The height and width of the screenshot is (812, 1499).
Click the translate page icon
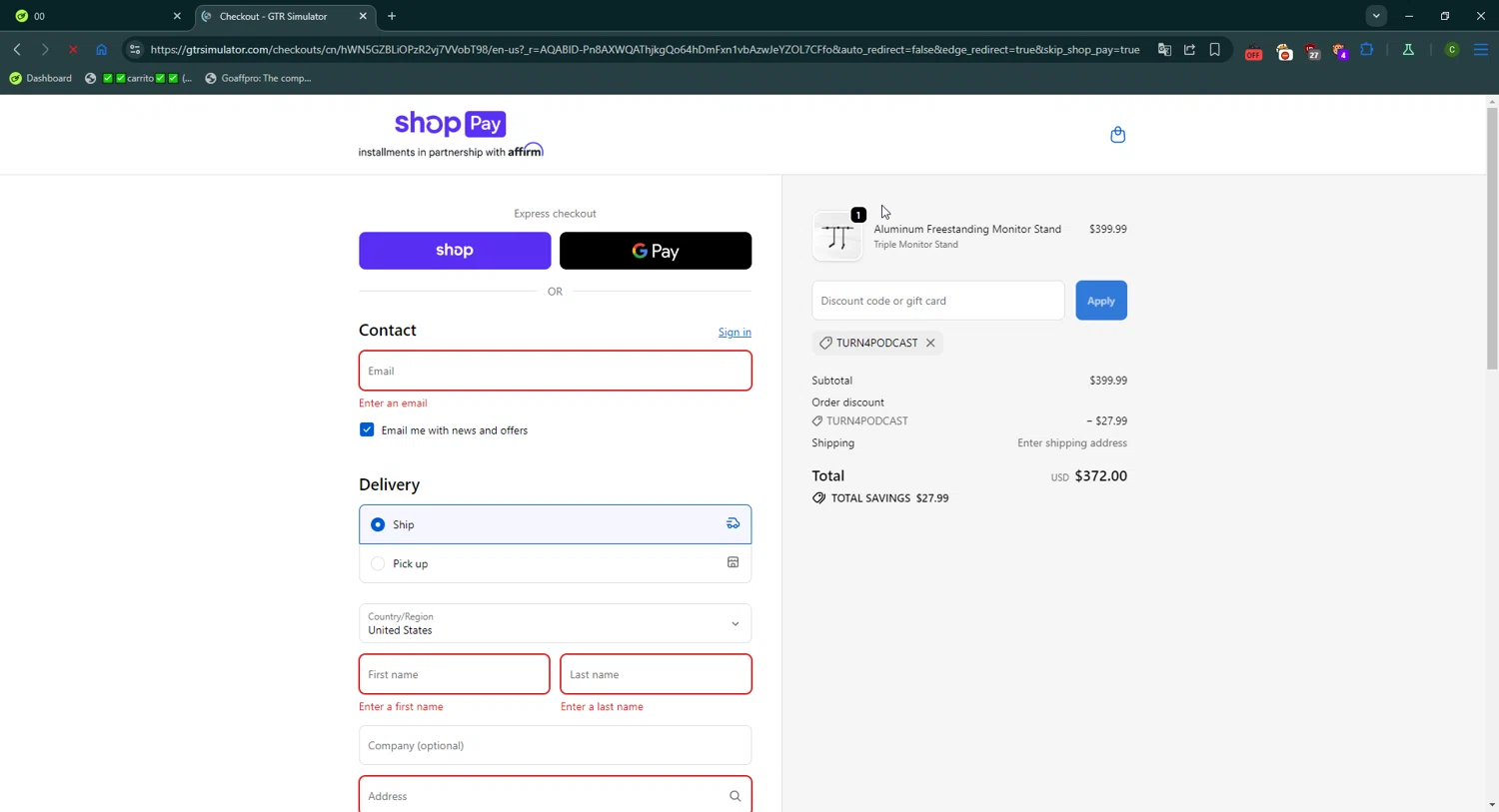click(1164, 49)
